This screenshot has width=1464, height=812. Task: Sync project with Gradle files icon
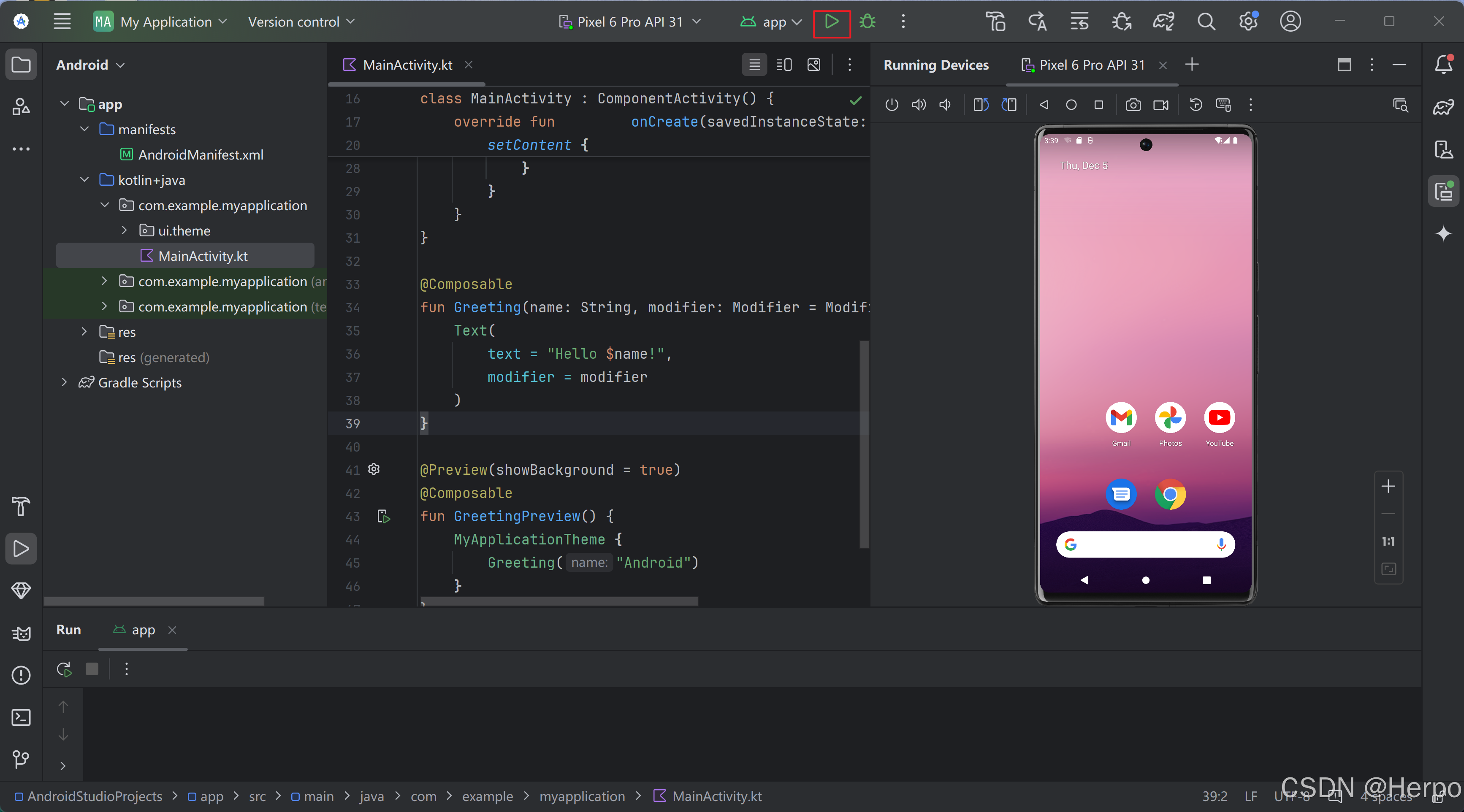[1163, 22]
